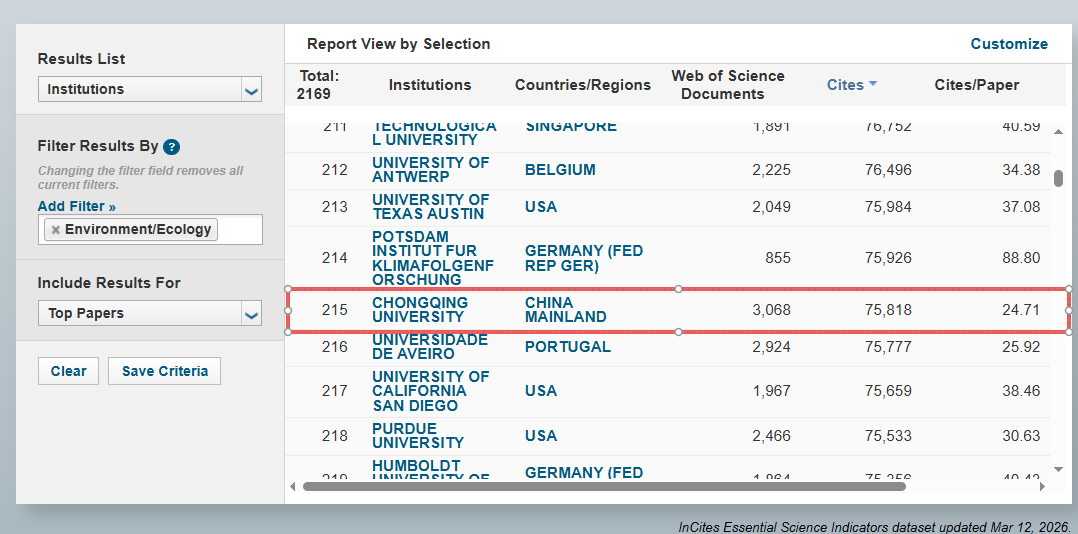Click the Customize link

pos(1009,44)
